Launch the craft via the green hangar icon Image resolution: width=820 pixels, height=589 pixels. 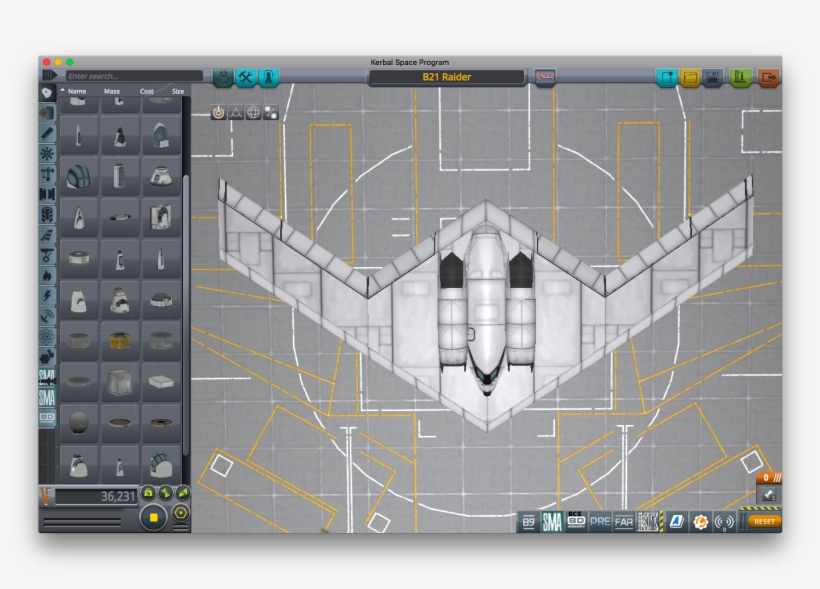tap(738, 76)
